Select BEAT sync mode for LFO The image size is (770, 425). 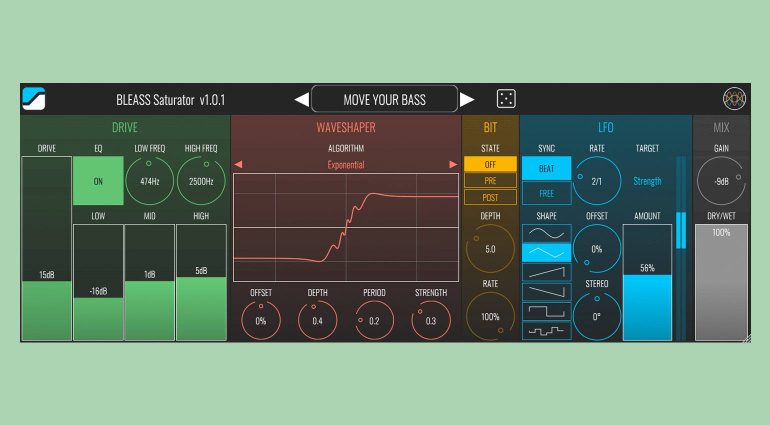coord(547,169)
